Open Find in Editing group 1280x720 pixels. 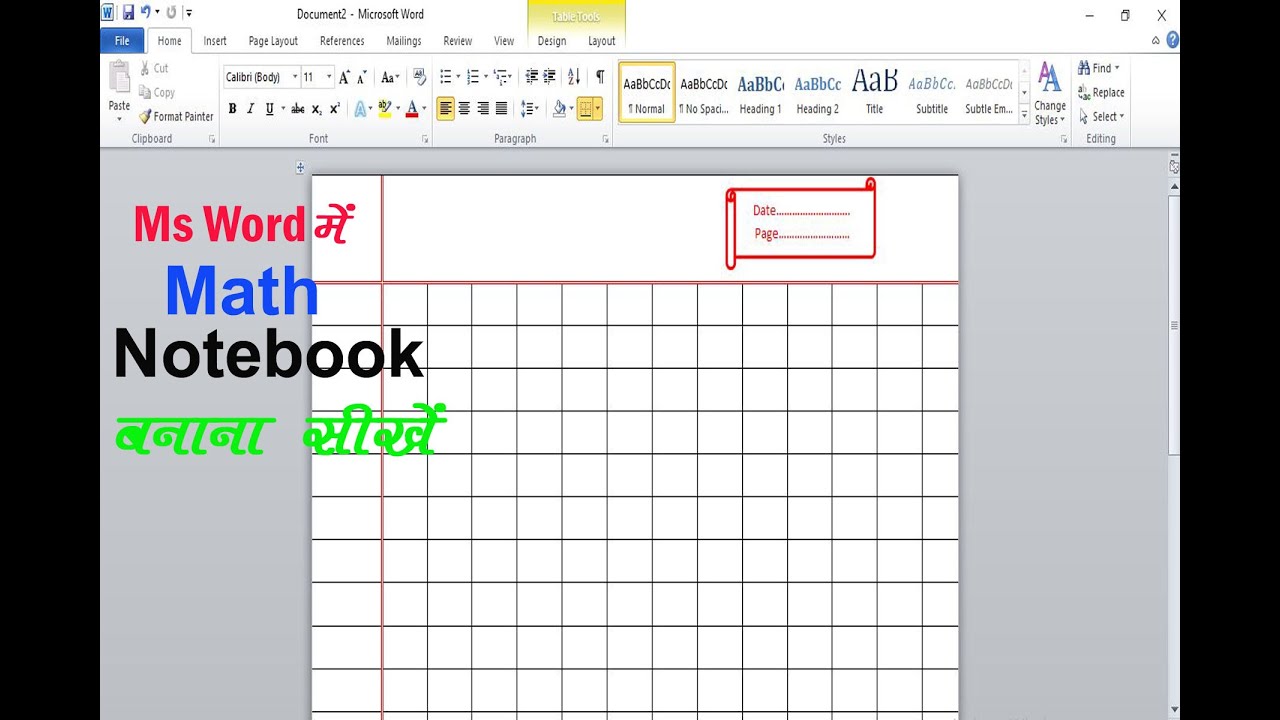pos(1099,68)
